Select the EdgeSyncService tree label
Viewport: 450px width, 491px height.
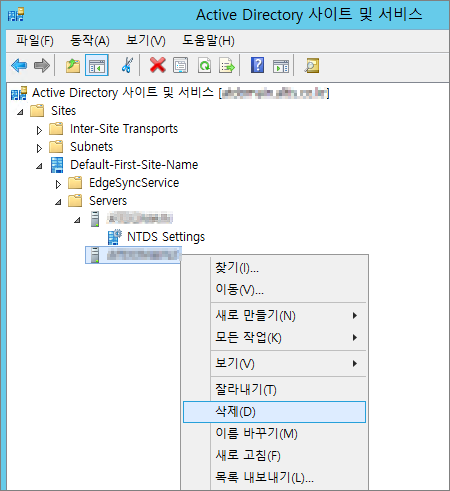(134, 183)
